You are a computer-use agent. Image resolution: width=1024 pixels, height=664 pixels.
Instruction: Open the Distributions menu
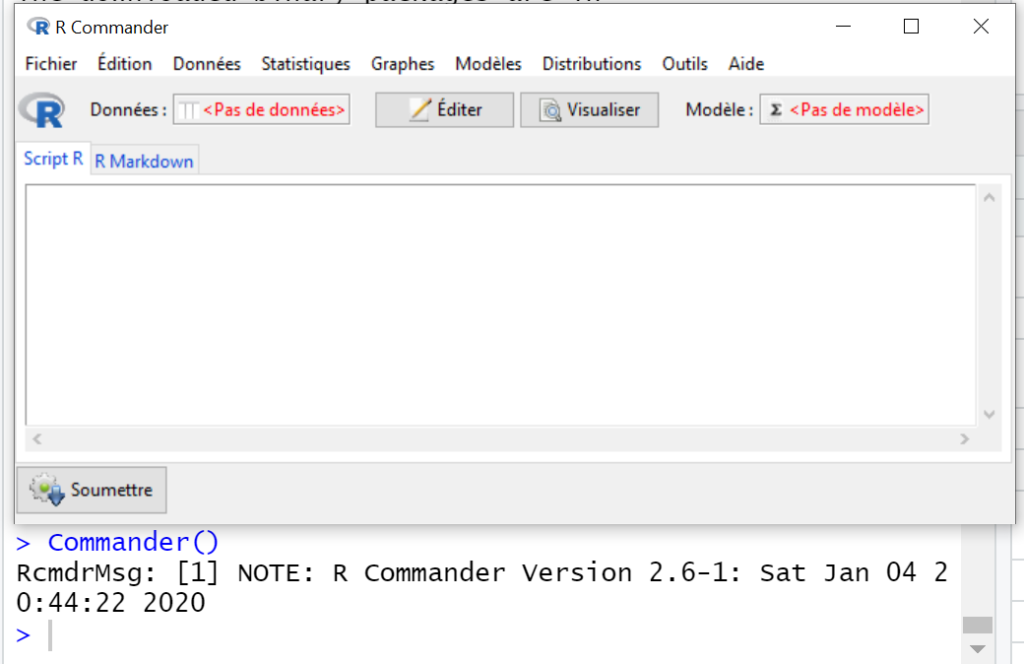coord(591,63)
